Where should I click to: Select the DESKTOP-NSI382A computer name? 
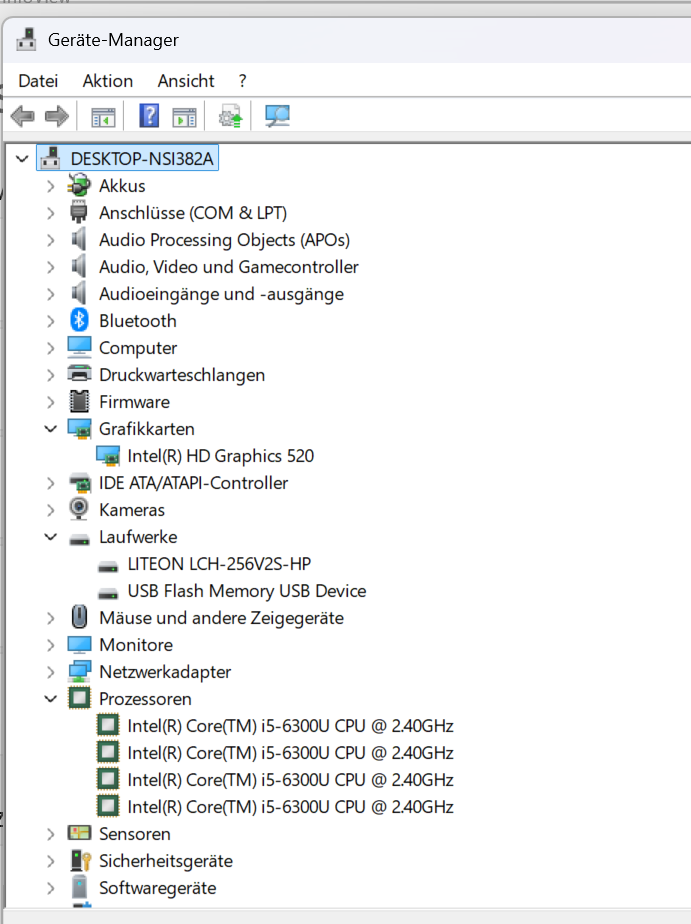[x=141, y=159]
